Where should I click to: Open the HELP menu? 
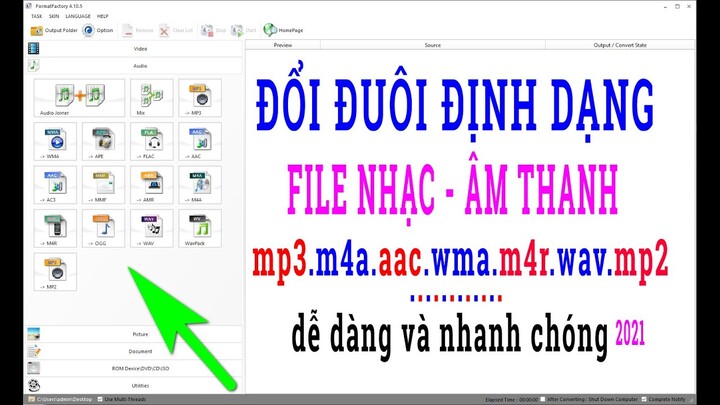tap(102, 16)
